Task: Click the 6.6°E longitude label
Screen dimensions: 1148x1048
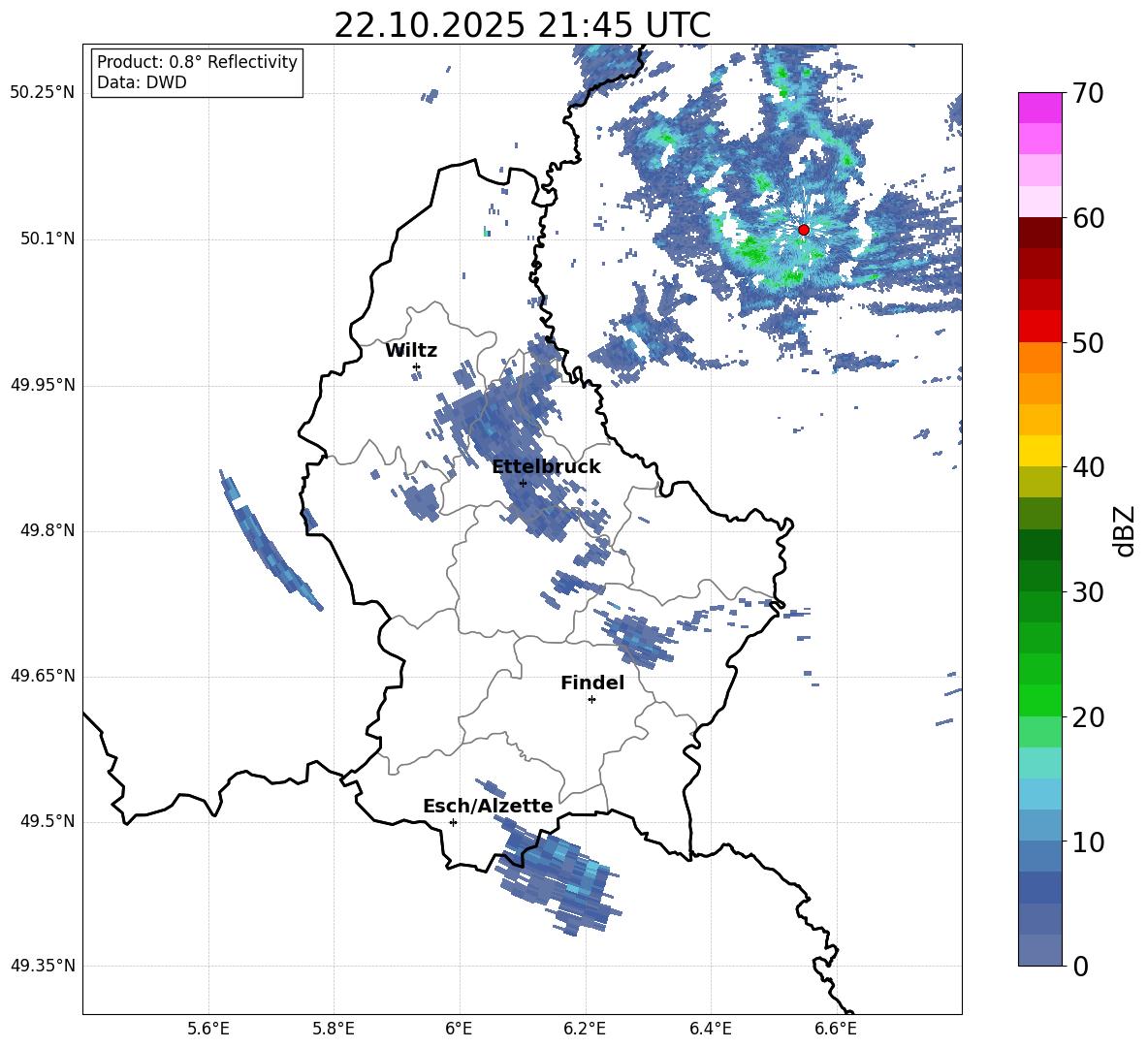Action: [836, 1030]
